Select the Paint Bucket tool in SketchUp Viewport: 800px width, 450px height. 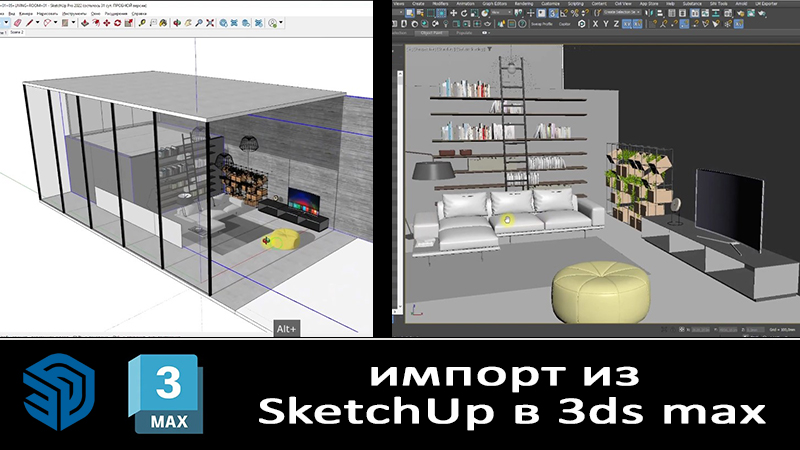(x=163, y=23)
